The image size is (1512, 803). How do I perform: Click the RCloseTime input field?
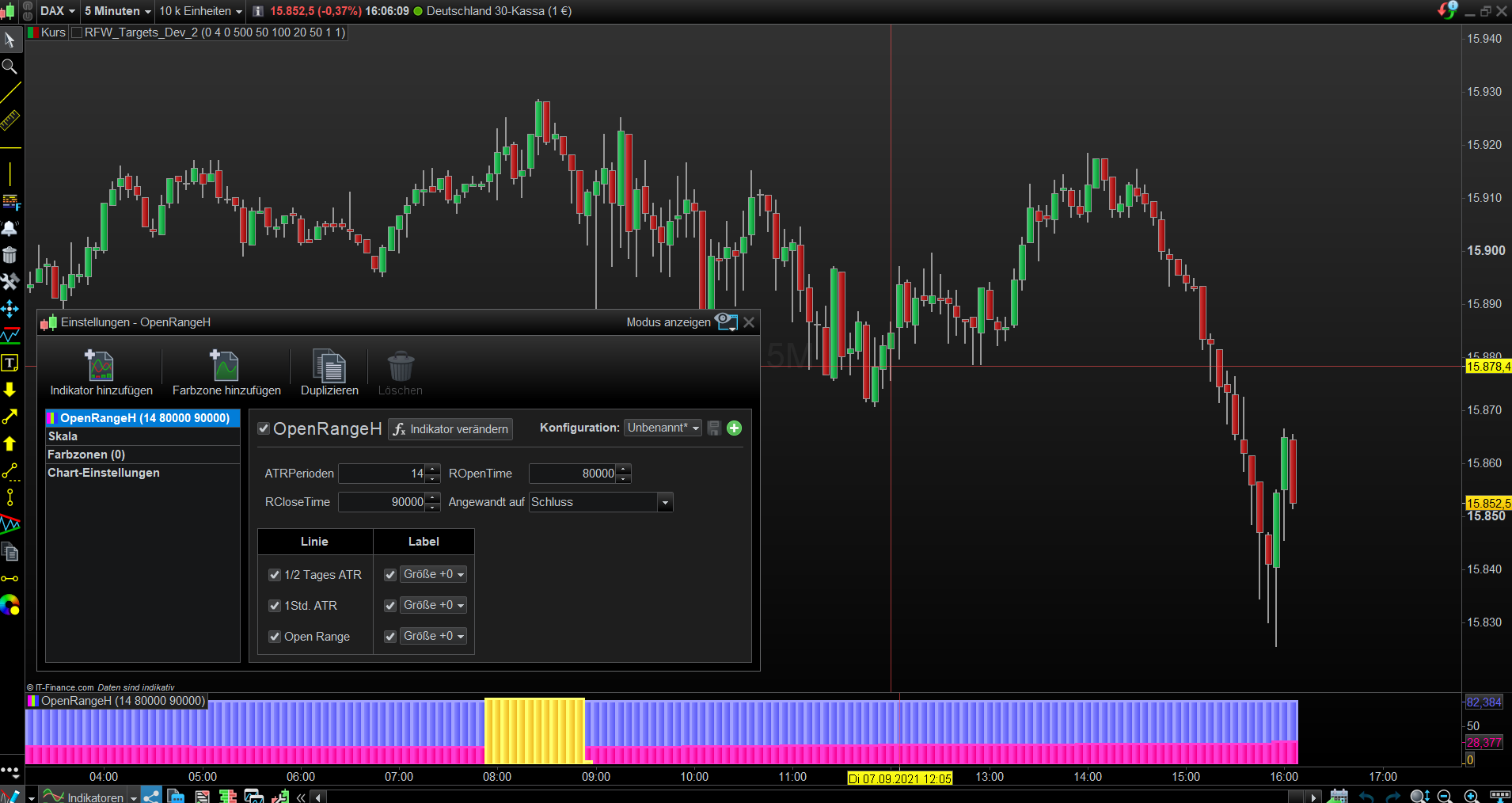click(x=382, y=502)
